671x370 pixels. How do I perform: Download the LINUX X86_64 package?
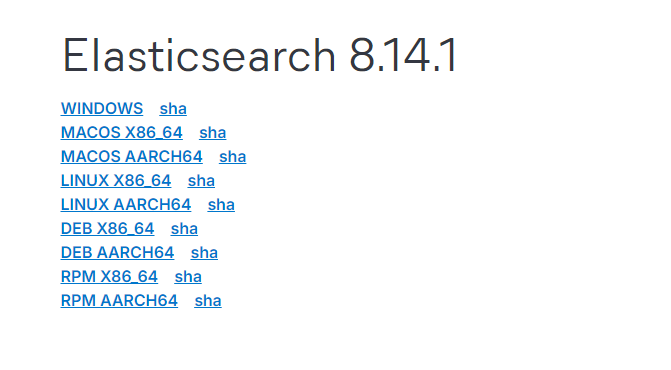tap(116, 181)
